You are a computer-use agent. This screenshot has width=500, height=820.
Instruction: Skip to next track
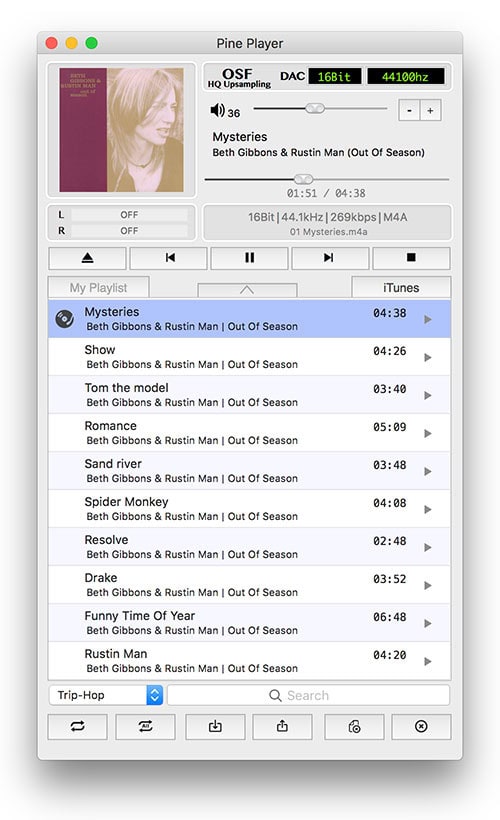331,258
